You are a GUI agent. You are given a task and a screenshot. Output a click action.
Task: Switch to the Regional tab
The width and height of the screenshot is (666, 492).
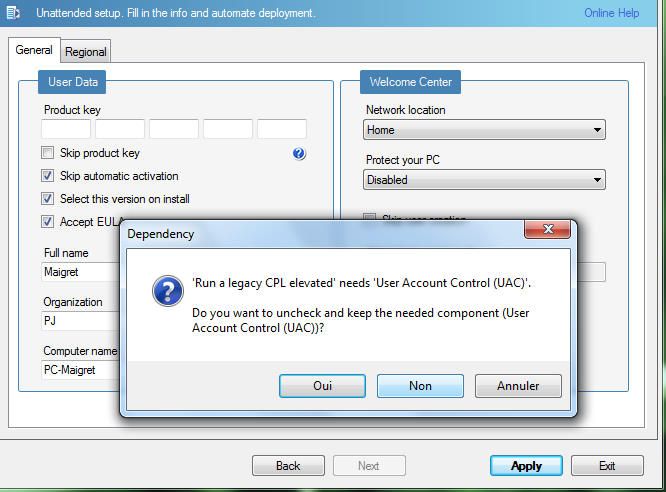coord(86,52)
